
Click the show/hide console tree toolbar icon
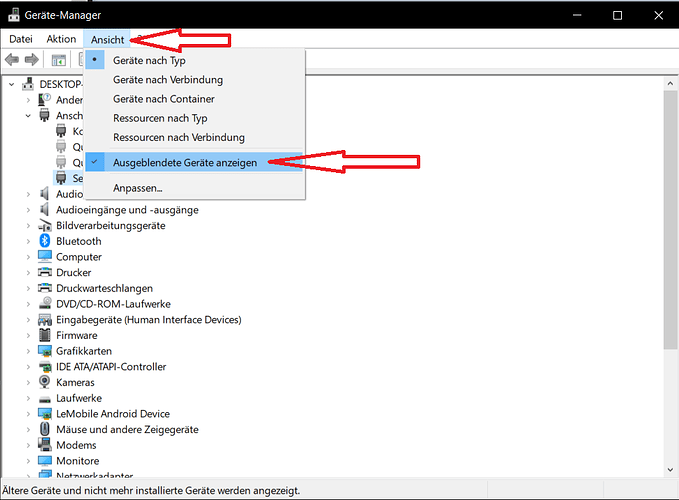[x=58, y=60]
